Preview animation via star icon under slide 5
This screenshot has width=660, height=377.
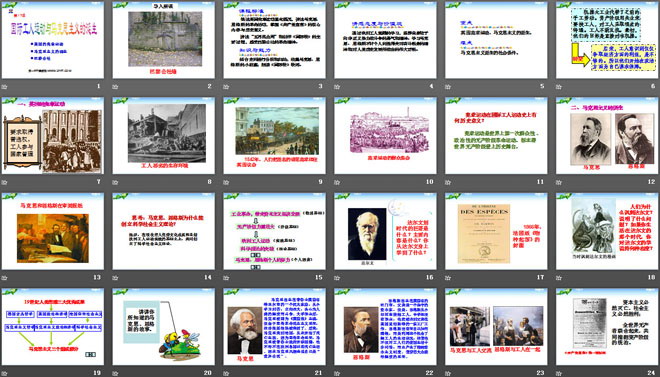(x=448, y=87)
